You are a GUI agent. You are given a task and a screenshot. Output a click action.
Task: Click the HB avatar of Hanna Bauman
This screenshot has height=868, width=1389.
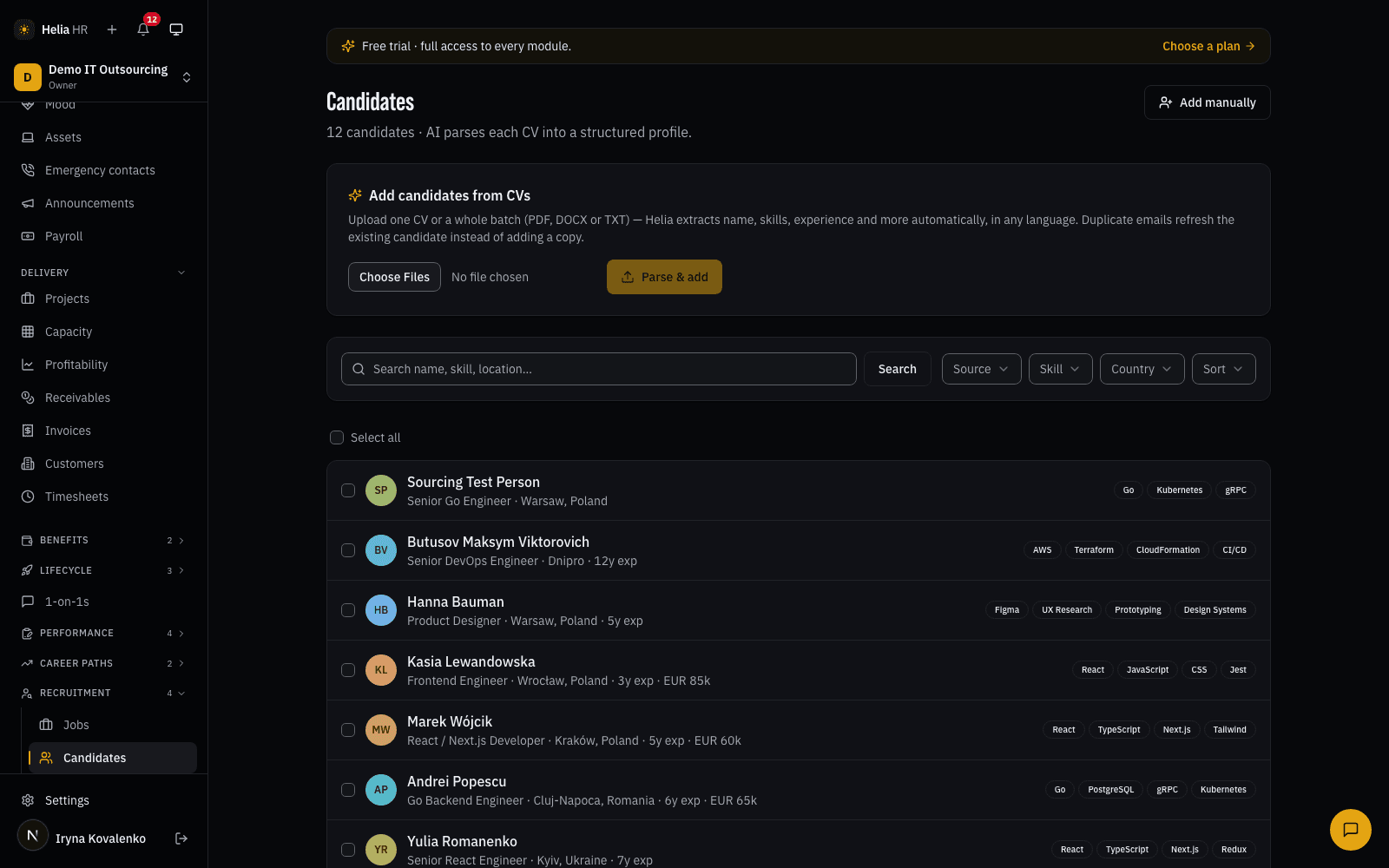click(x=381, y=610)
